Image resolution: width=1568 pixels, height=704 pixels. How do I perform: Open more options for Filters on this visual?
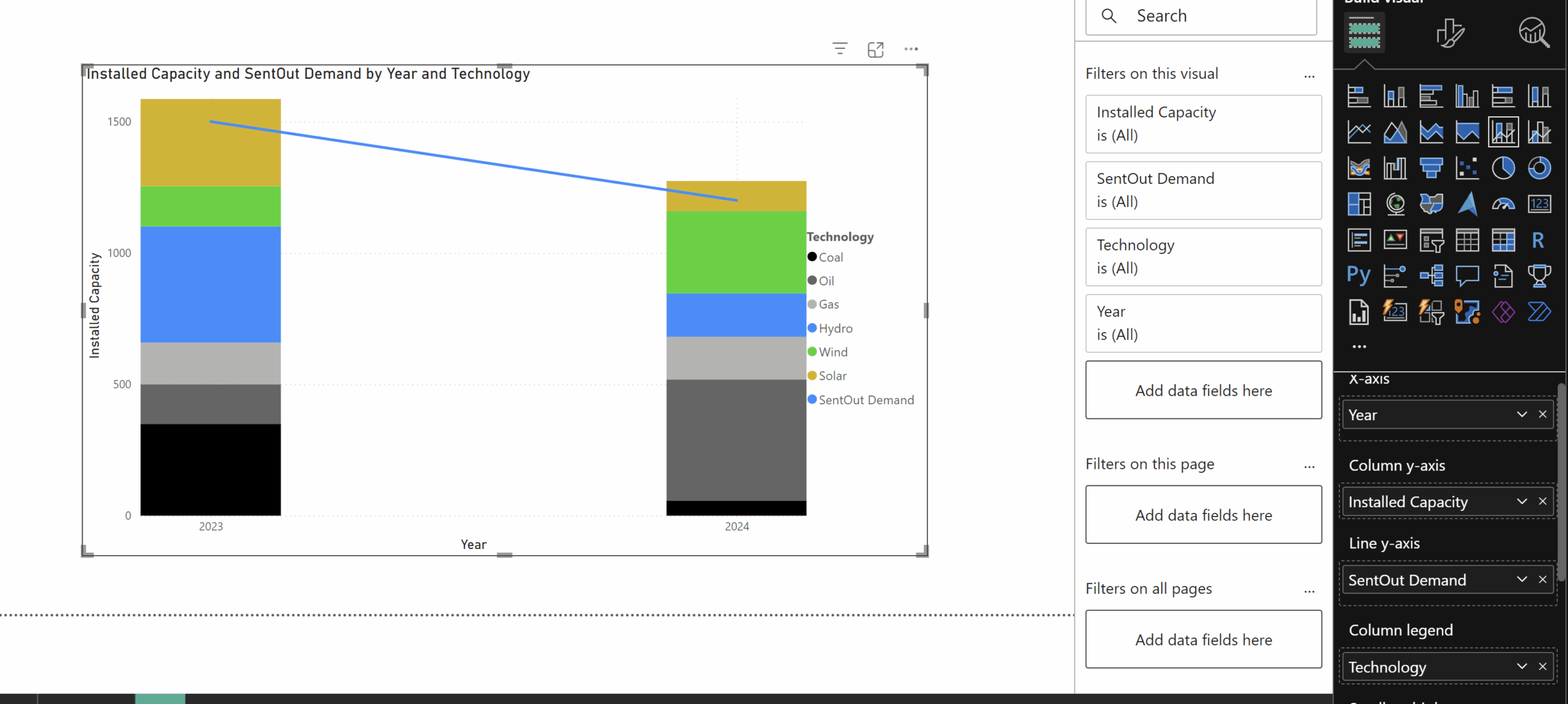pyautogui.click(x=1309, y=75)
